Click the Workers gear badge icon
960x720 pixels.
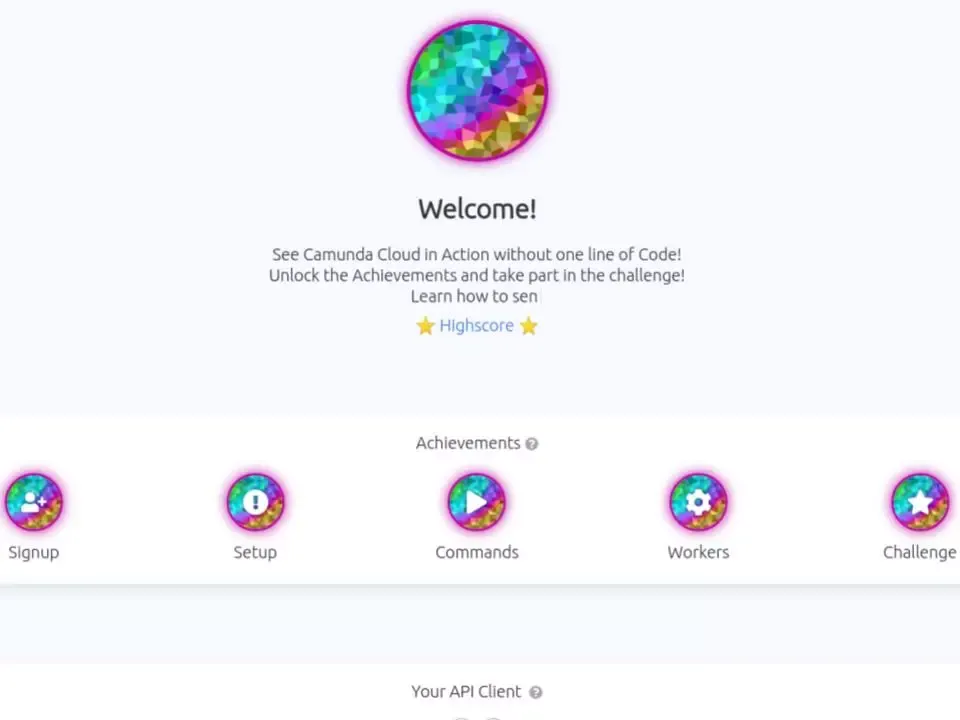click(699, 502)
